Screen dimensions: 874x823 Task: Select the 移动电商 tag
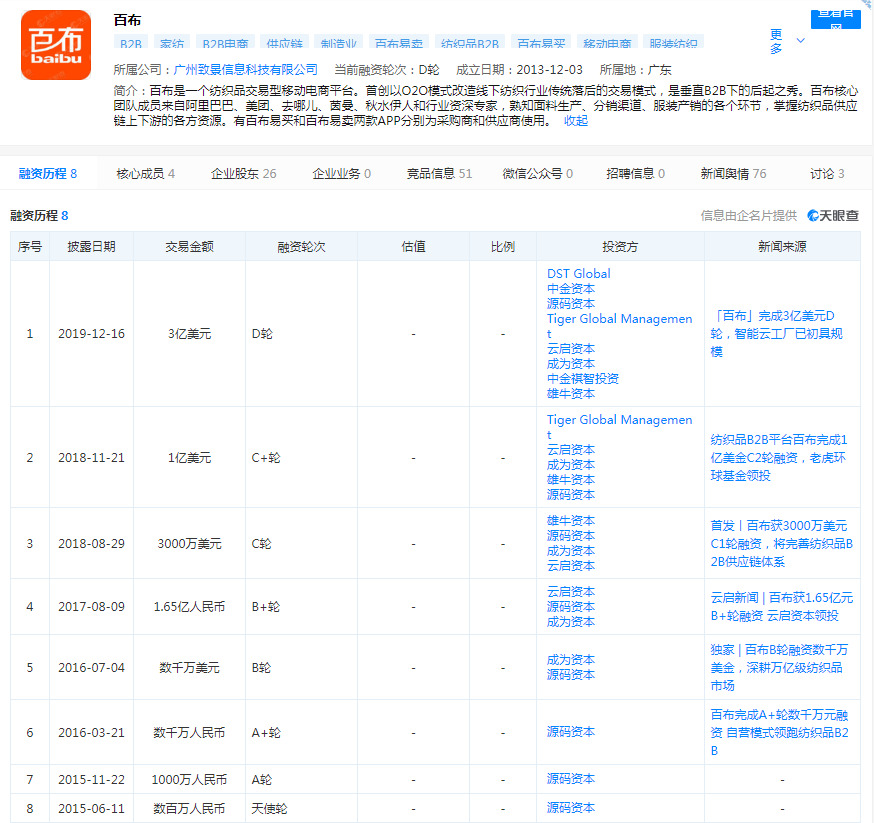point(607,42)
